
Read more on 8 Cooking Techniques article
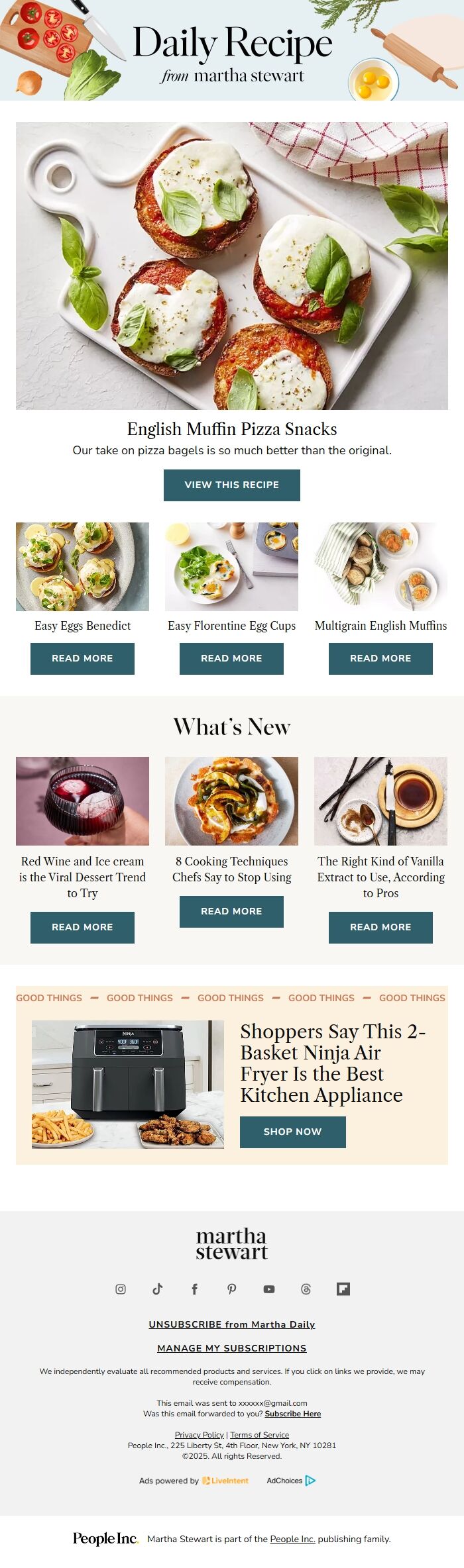click(231, 911)
